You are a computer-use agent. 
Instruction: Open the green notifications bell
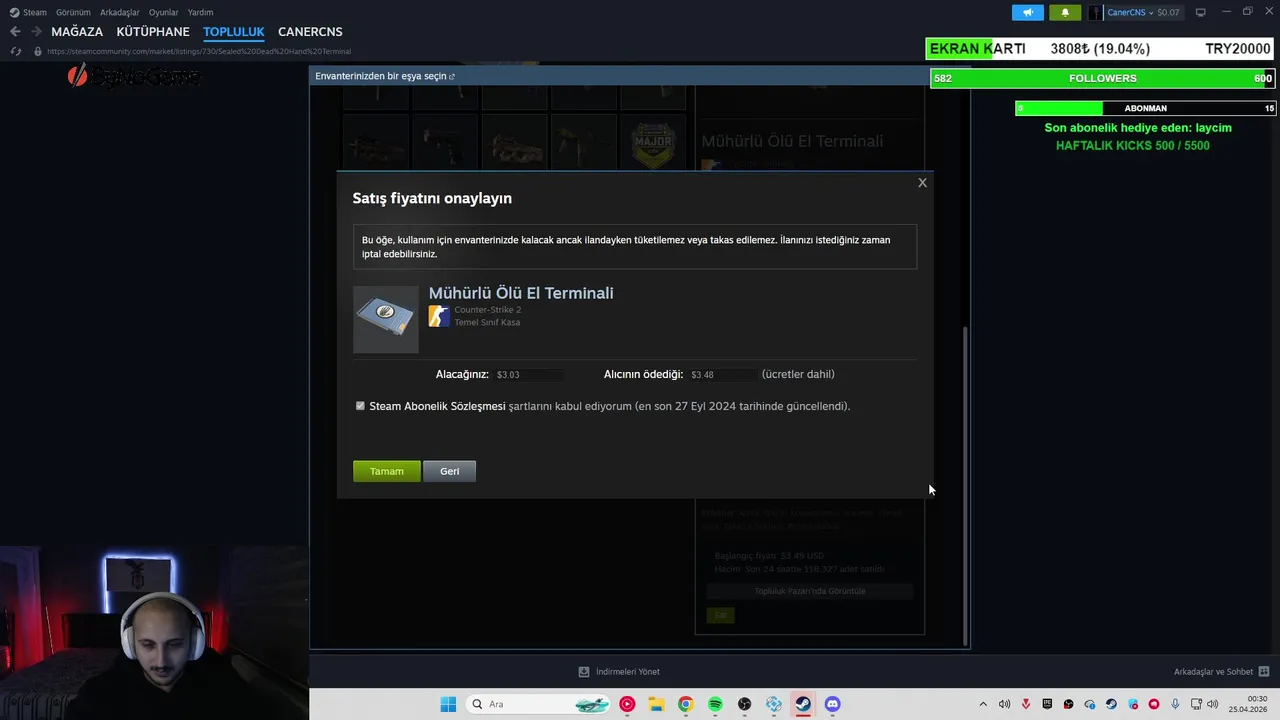(1065, 12)
